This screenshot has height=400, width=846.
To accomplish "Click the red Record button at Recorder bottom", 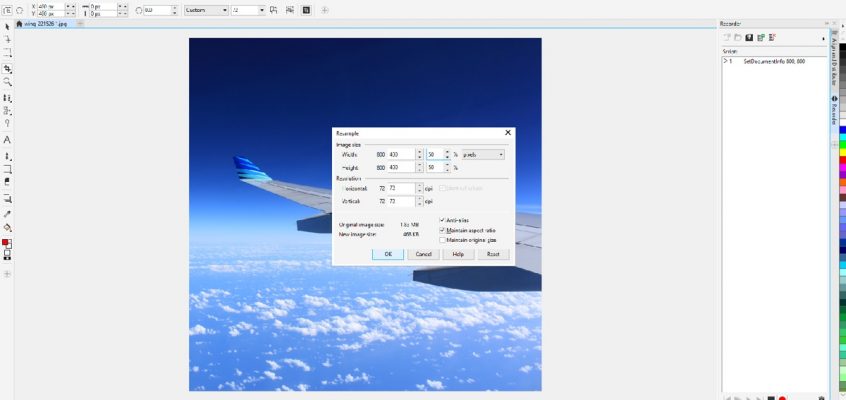I will (782, 398).
